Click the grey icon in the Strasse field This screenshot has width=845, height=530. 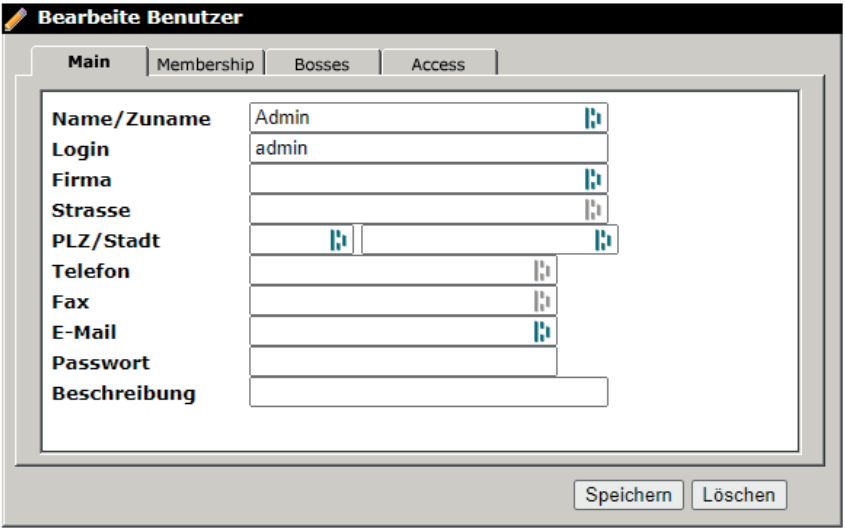593,210
